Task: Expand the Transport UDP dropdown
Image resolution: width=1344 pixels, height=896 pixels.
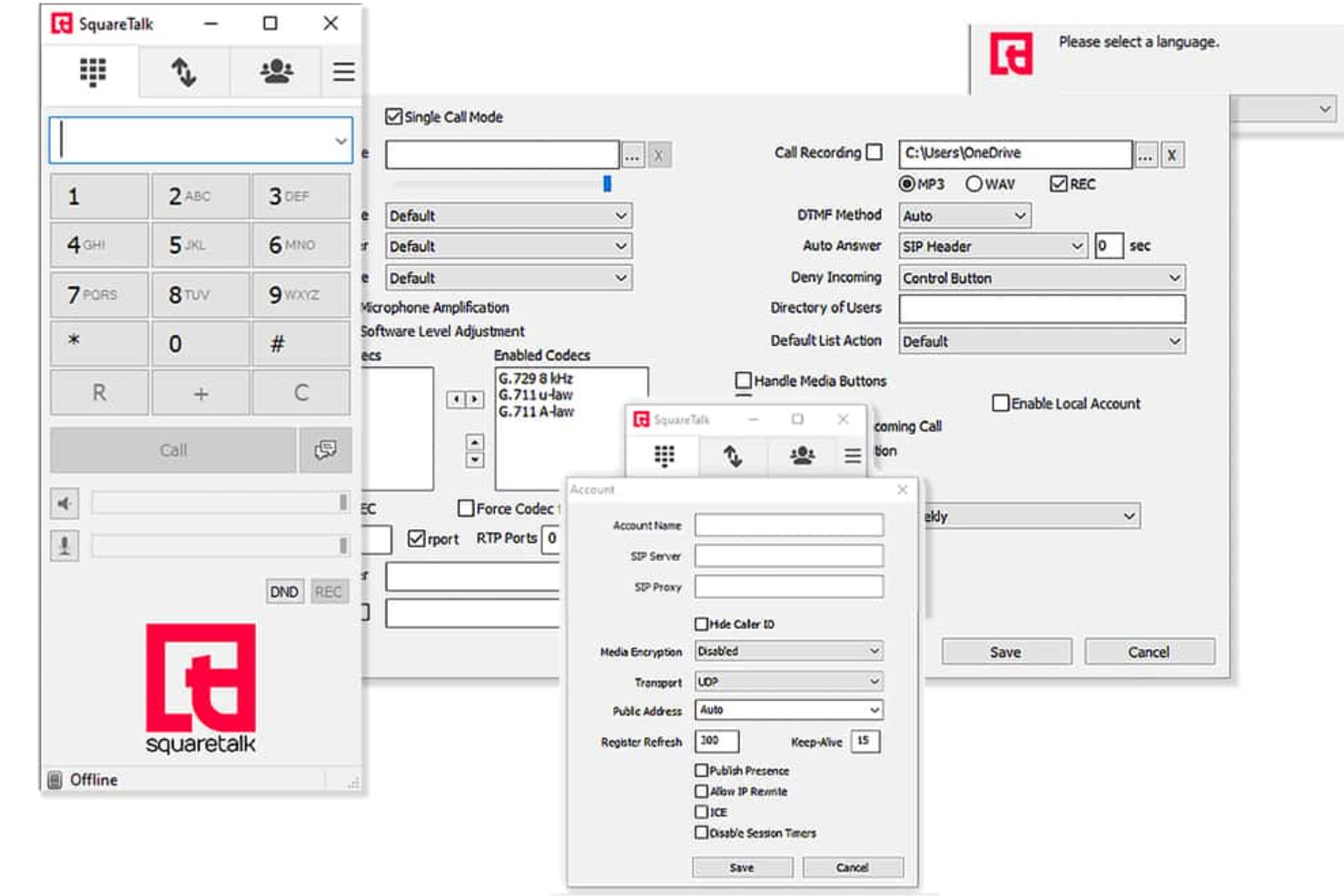Action: coord(789,681)
